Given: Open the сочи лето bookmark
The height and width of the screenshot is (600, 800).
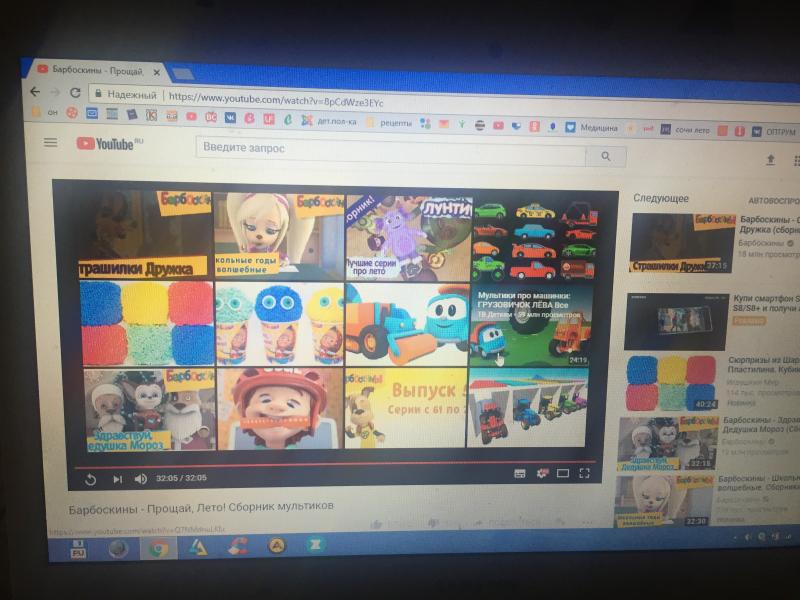Looking at the screenshot, I should click(685, 130).
